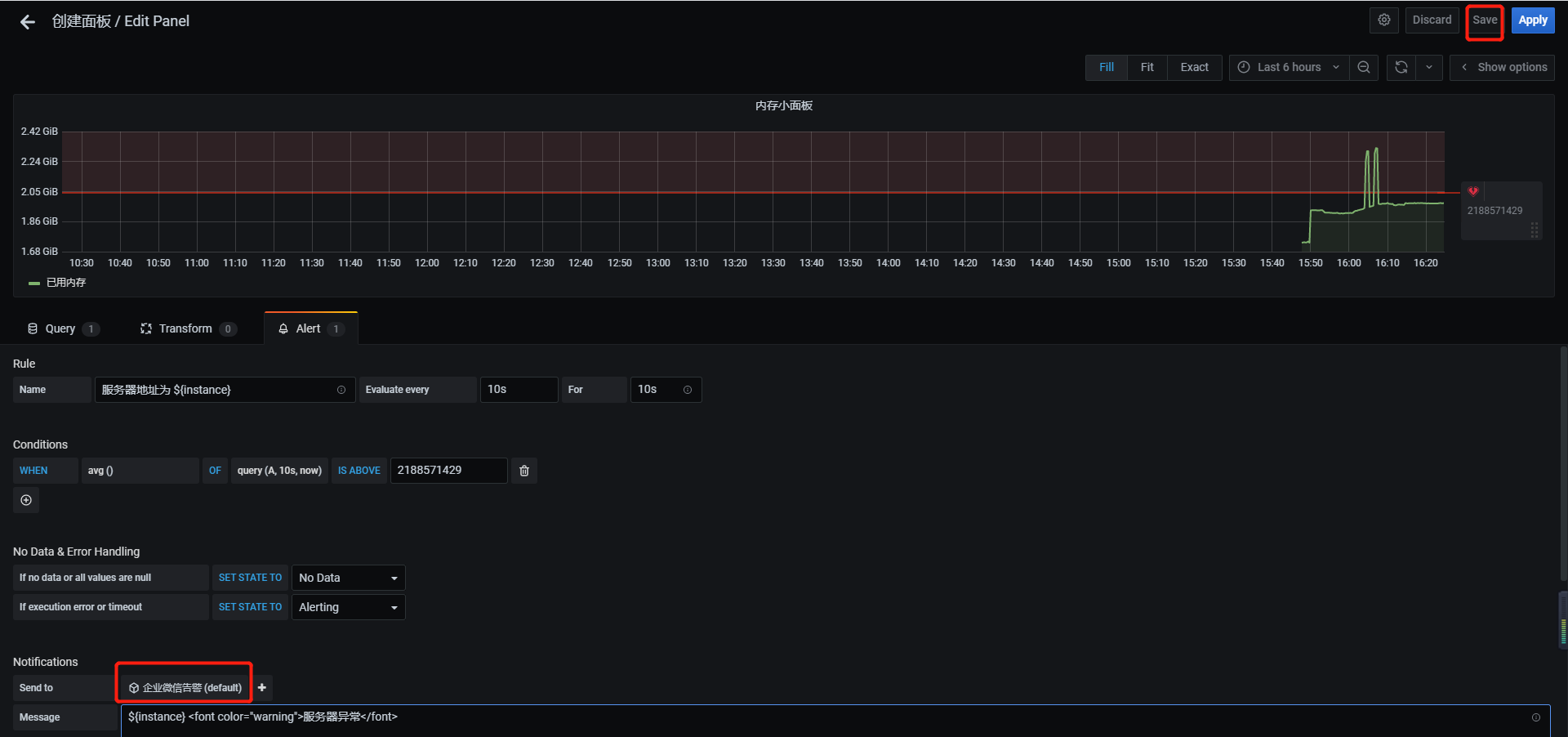Click the Save button
The image size is (1568, 737).
click(1485, 20)
